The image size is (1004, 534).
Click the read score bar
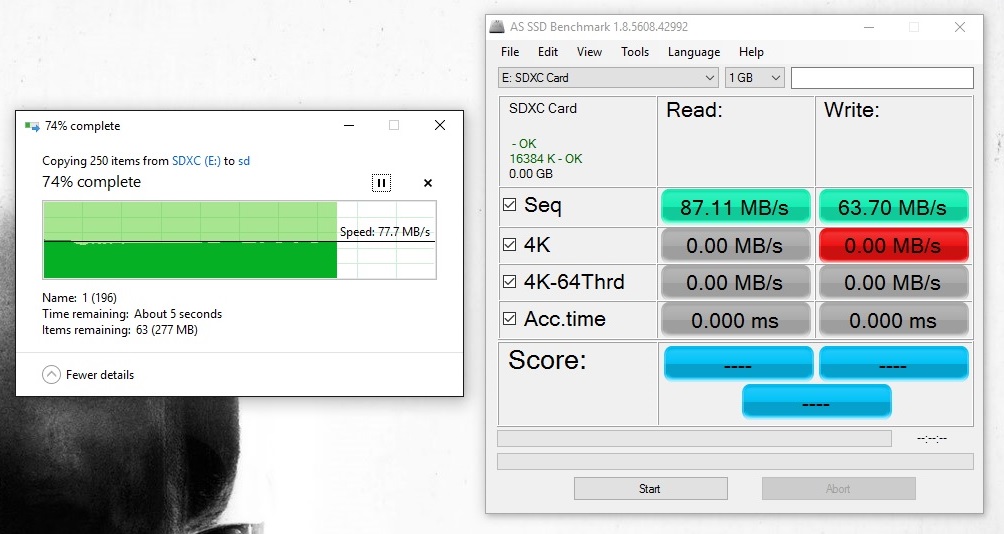click(x=738, y=364)
